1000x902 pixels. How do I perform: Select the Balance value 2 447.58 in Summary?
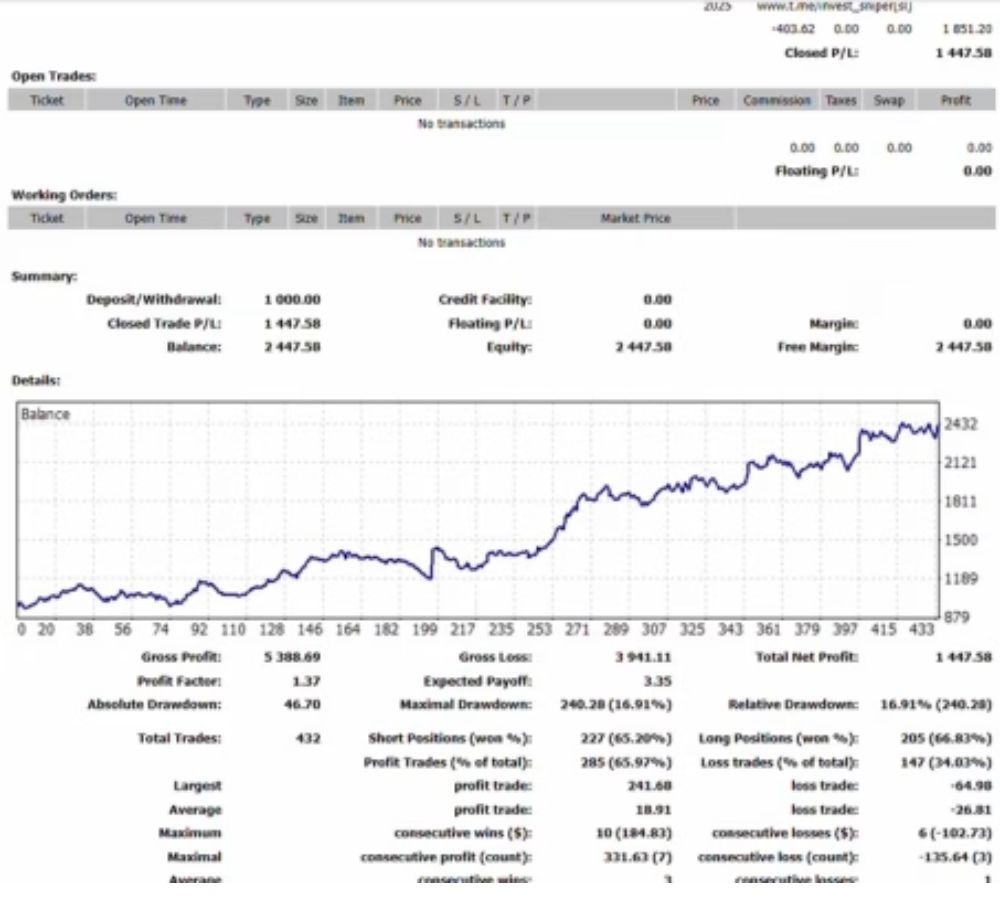292,347
